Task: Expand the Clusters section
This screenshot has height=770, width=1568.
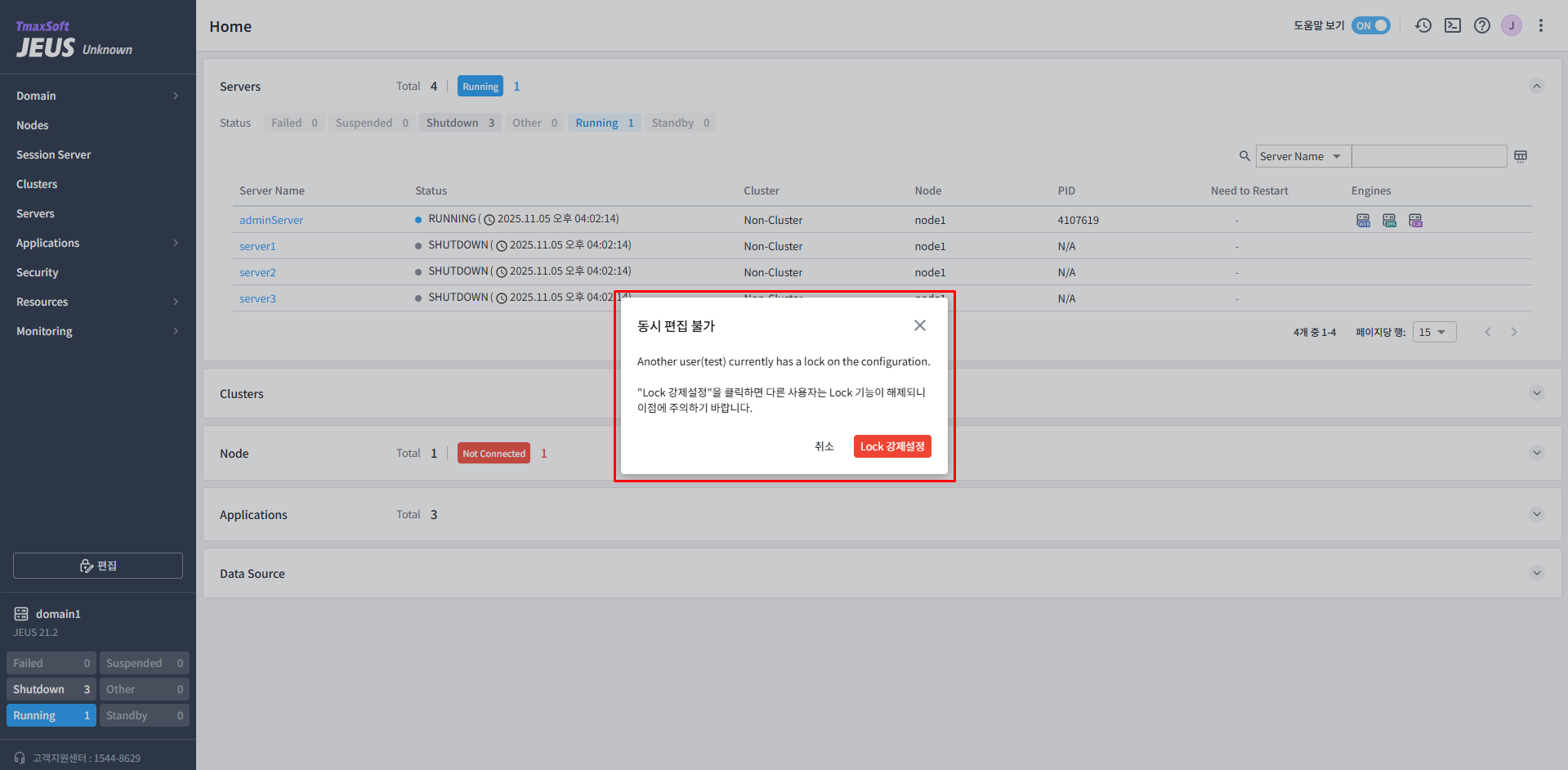Action: point(1536,393)
